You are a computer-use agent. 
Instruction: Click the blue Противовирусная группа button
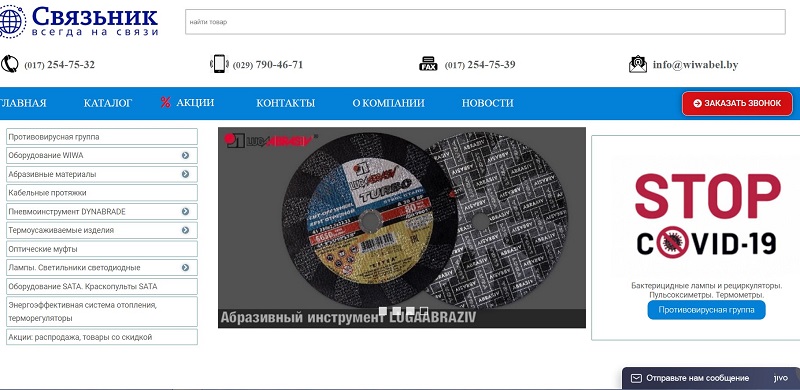click(x=707, y=310)
